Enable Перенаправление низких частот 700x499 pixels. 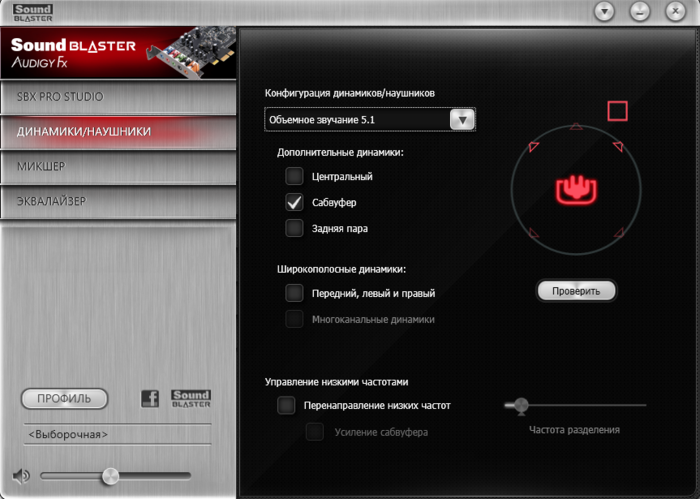(286, 405)
